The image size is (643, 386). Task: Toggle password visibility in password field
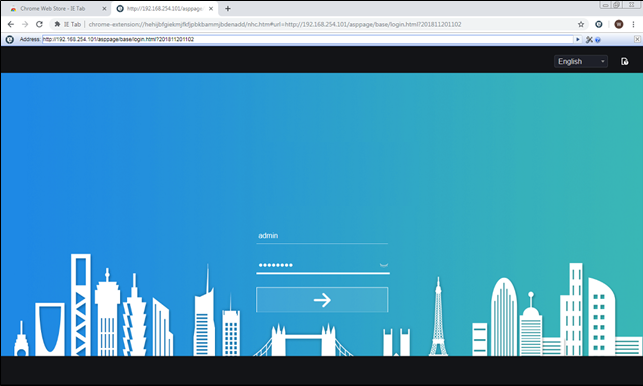click(383, 265)
